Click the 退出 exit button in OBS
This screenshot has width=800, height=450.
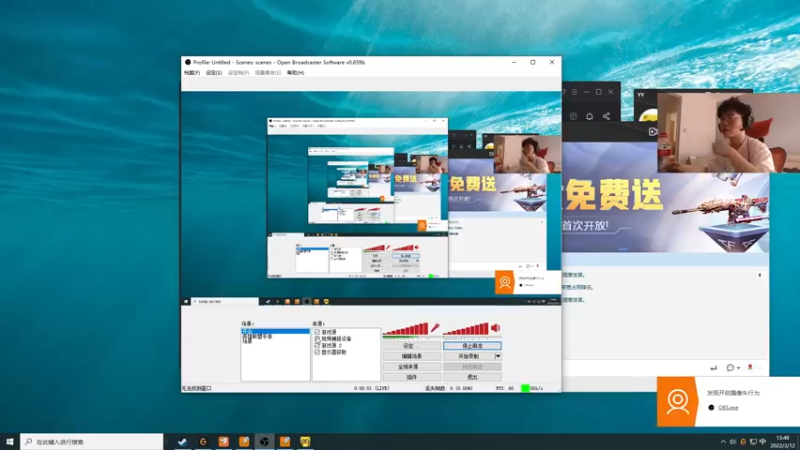click(x=472, y=377)
